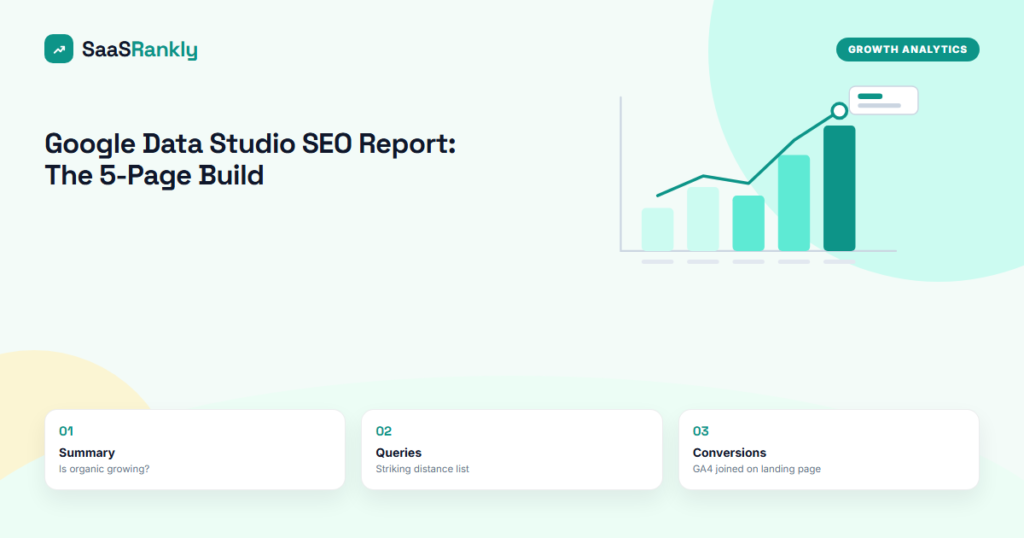Click the '01' number label
The height and width of the screenshot is (538, 1024).
point(66,431)
